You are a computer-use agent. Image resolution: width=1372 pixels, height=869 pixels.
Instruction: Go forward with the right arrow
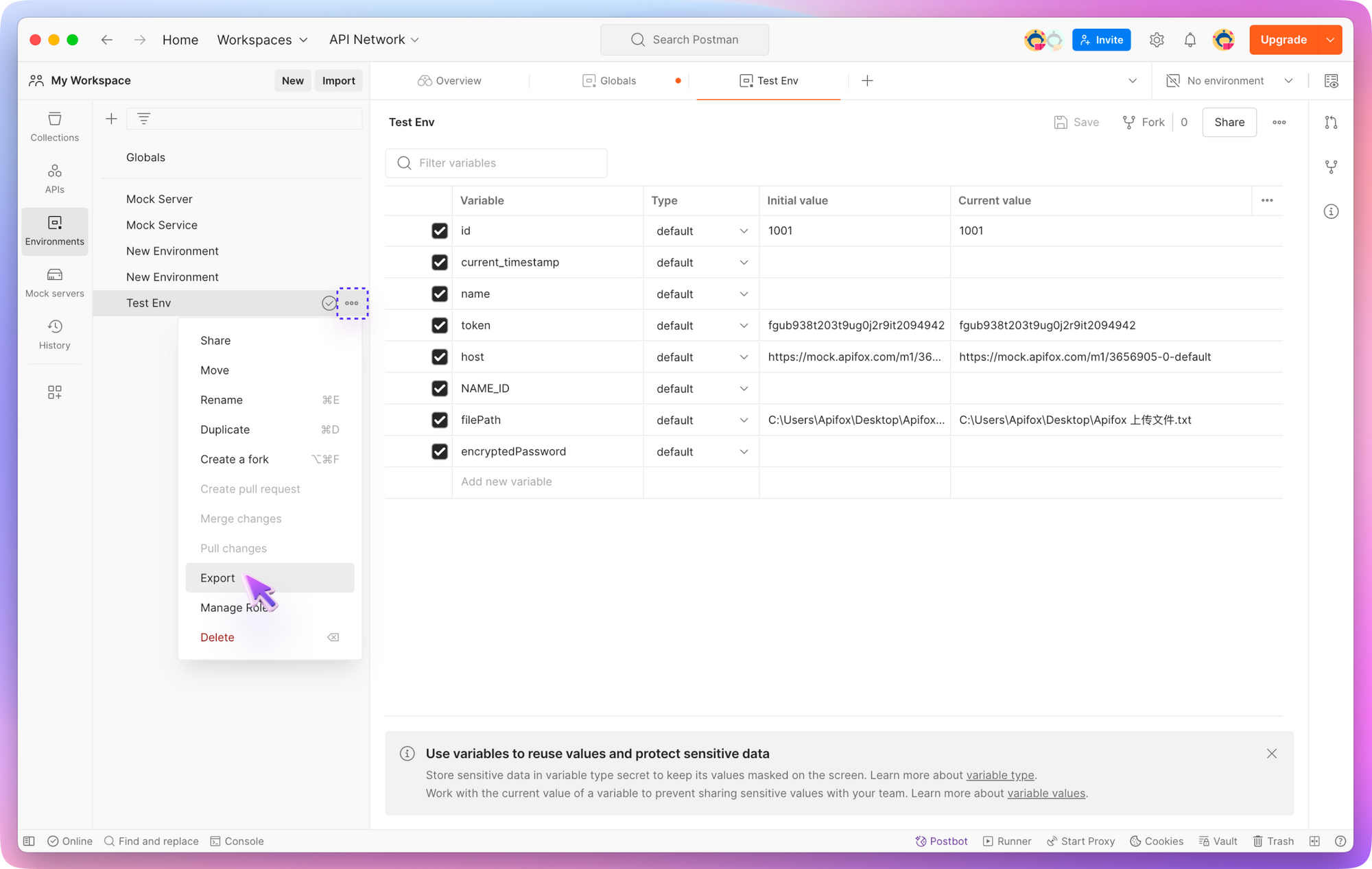pos(140,40)
